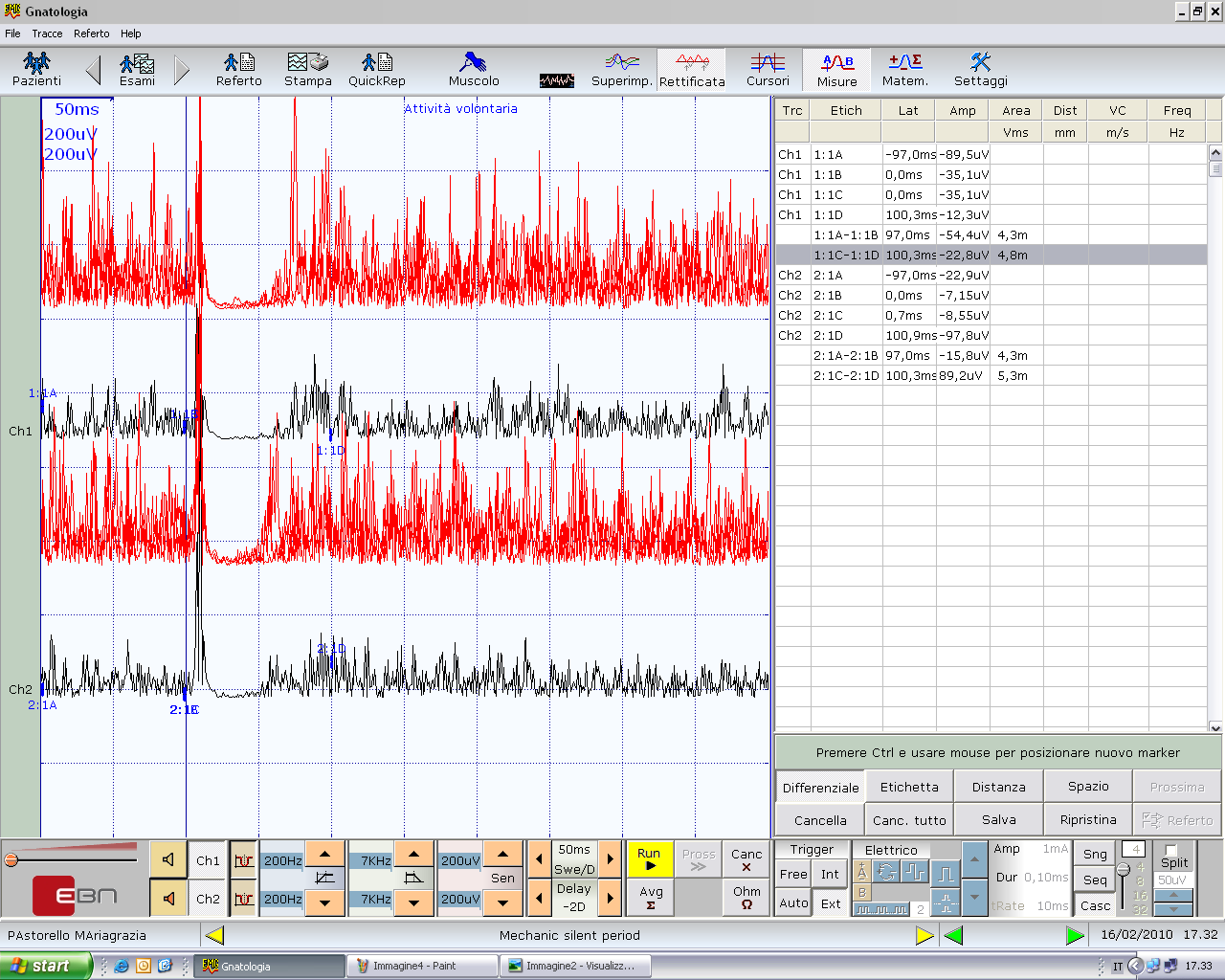Decrease the 7KHz high-cut filter
This screenshot has height=980, width=1225.
coord(413,902)
